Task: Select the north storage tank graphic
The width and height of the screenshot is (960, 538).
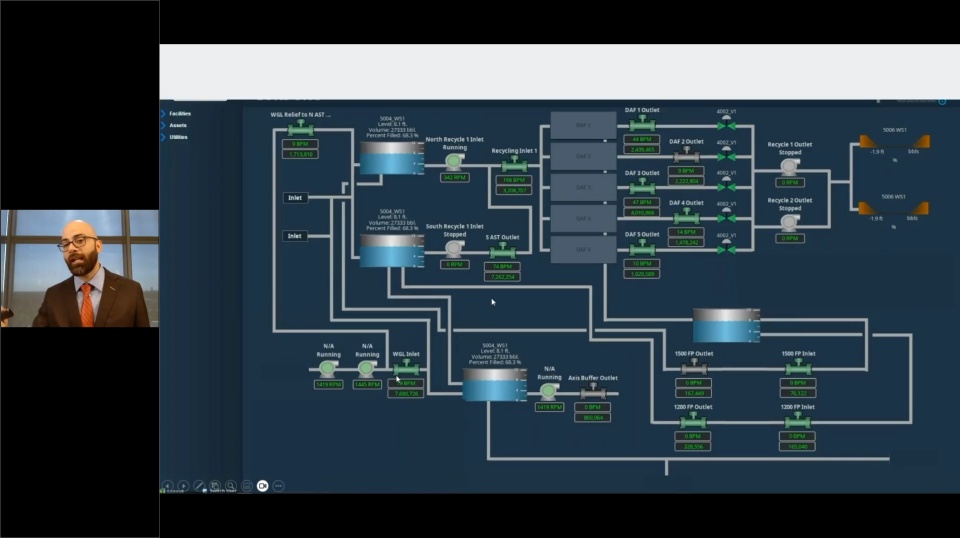Action: point(391,158)
